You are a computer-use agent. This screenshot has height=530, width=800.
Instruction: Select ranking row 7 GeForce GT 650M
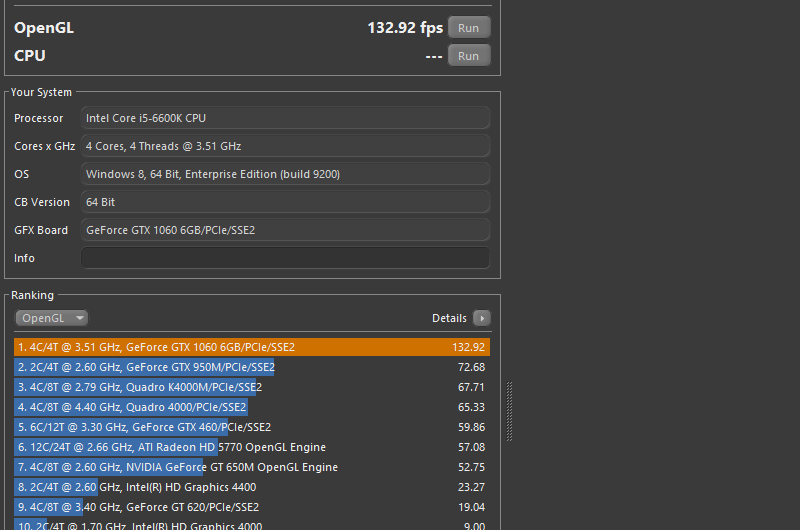coord(252,467)
